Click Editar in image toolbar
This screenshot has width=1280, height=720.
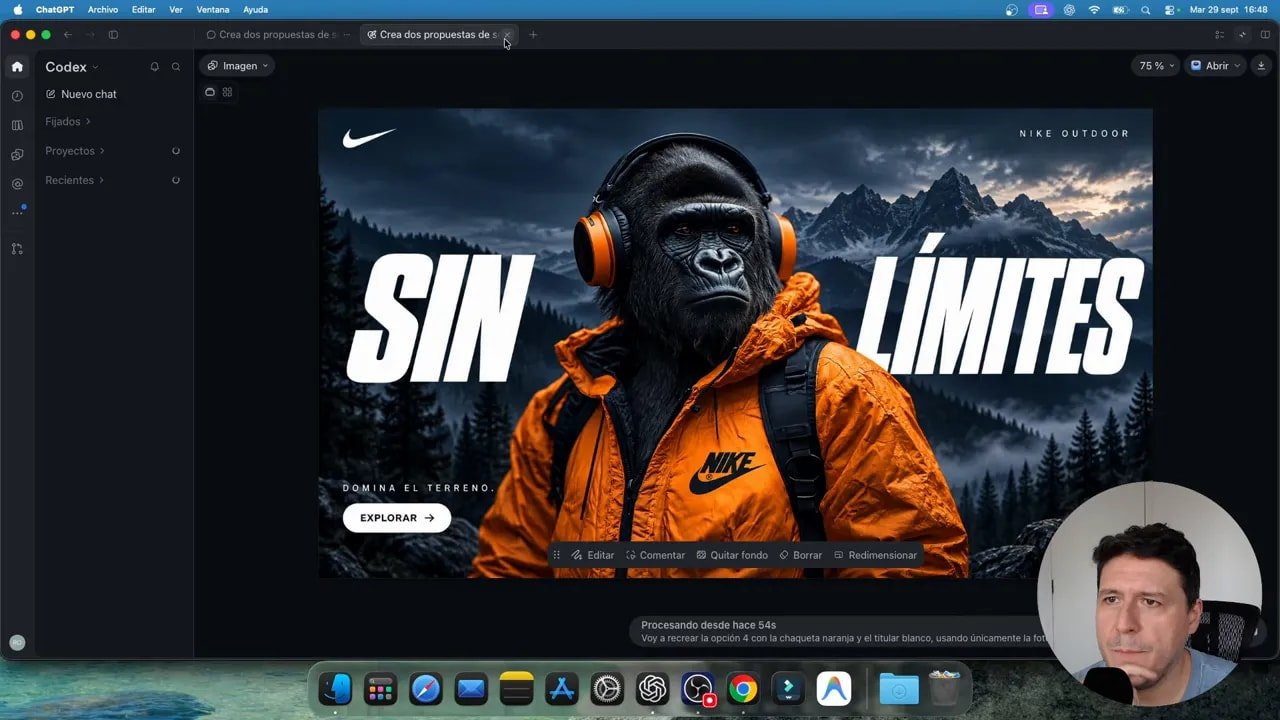pos(593,555)
